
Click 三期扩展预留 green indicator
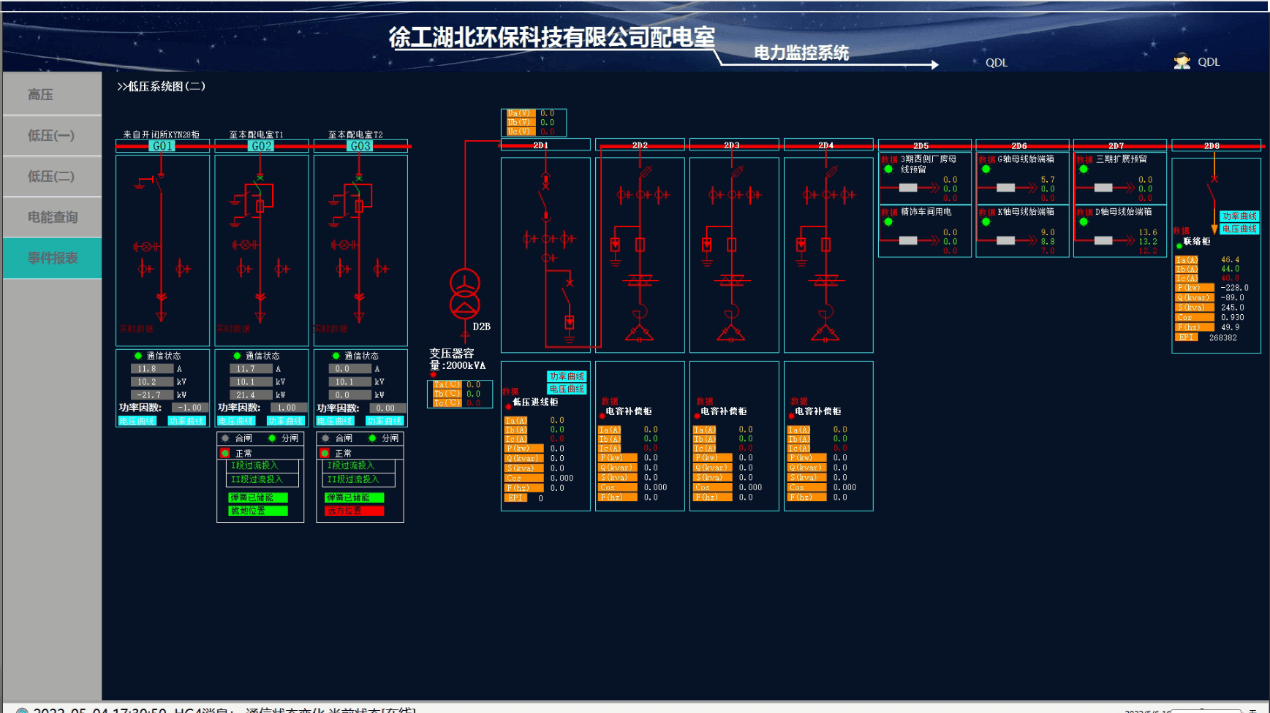click(x=1083, y=169)
